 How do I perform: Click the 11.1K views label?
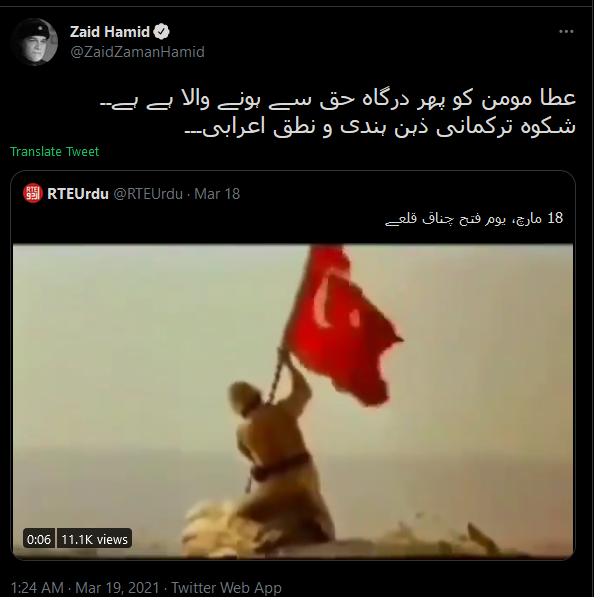(94, 539)
